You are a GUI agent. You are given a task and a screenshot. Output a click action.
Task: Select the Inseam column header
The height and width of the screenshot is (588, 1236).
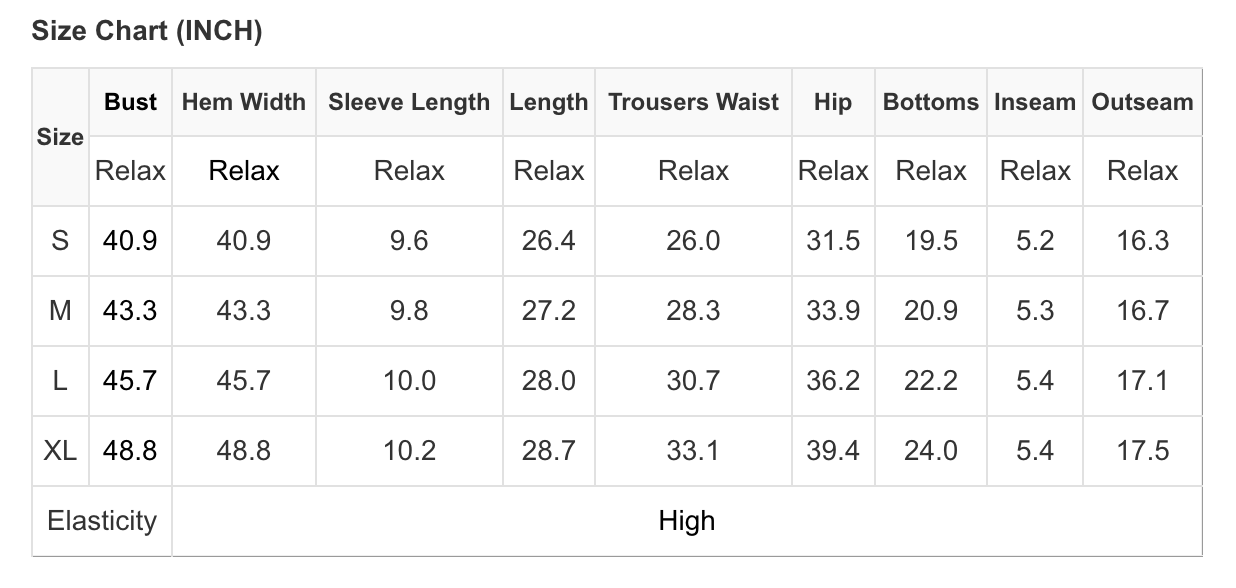point(1035,102)
